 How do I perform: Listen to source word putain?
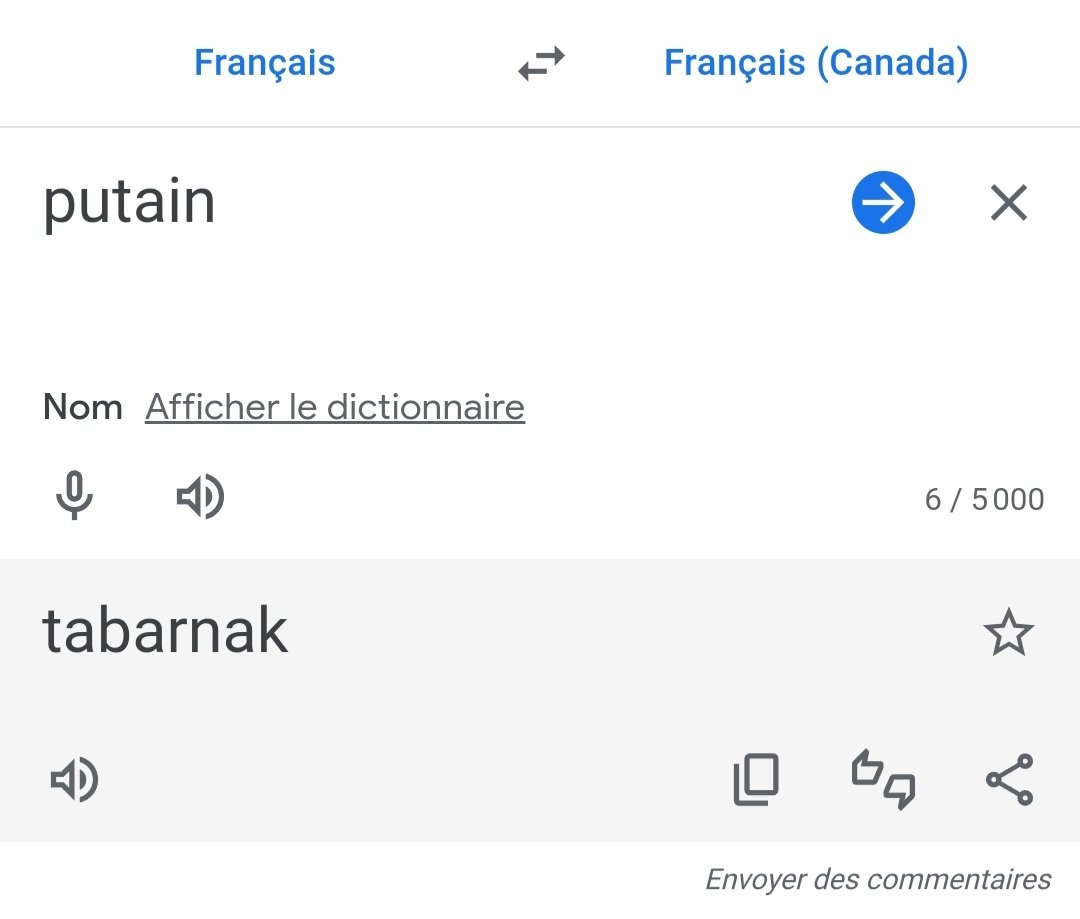point(200,496)
